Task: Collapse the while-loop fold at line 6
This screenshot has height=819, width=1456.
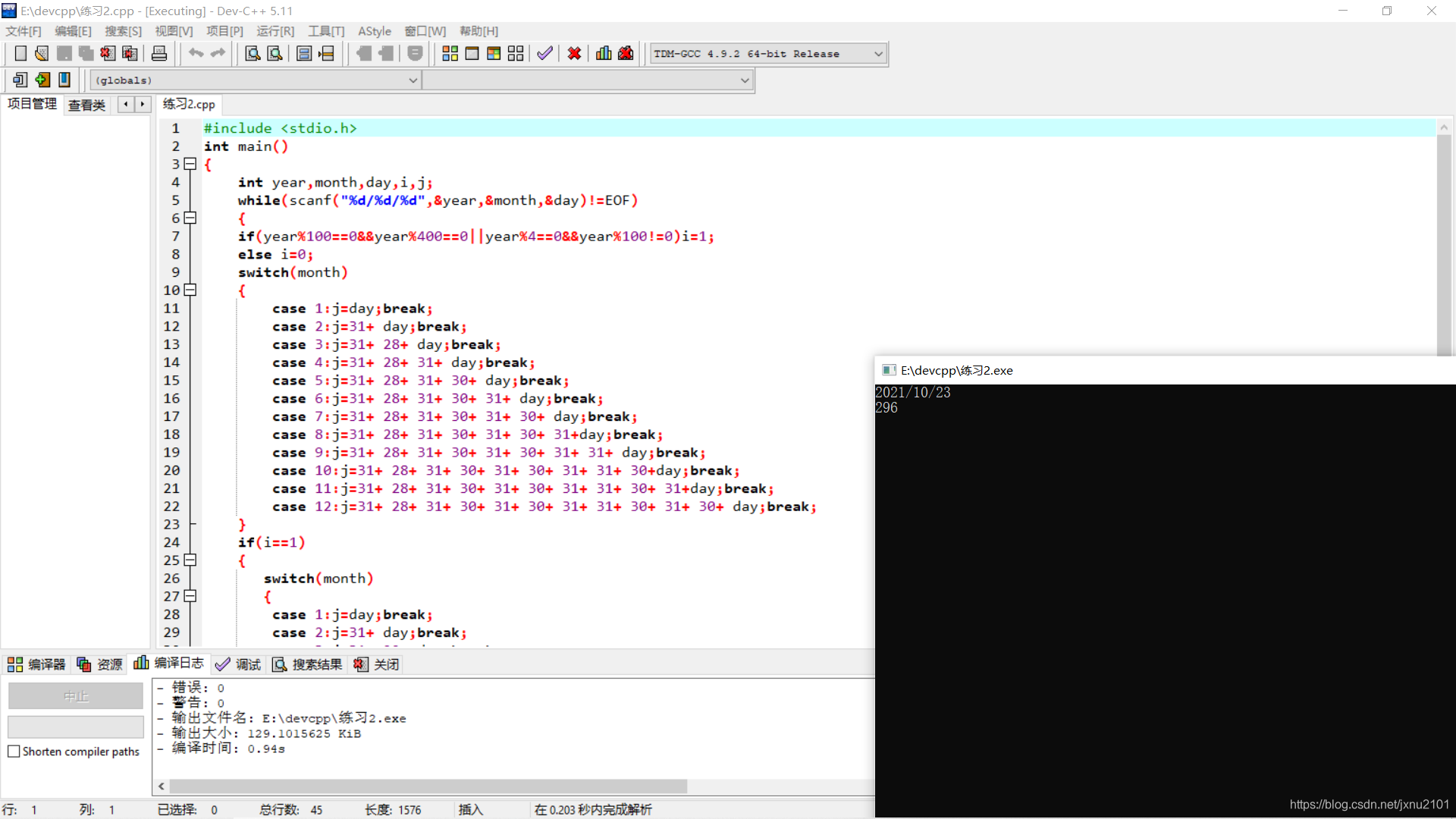Action: [x=190, y=218]
